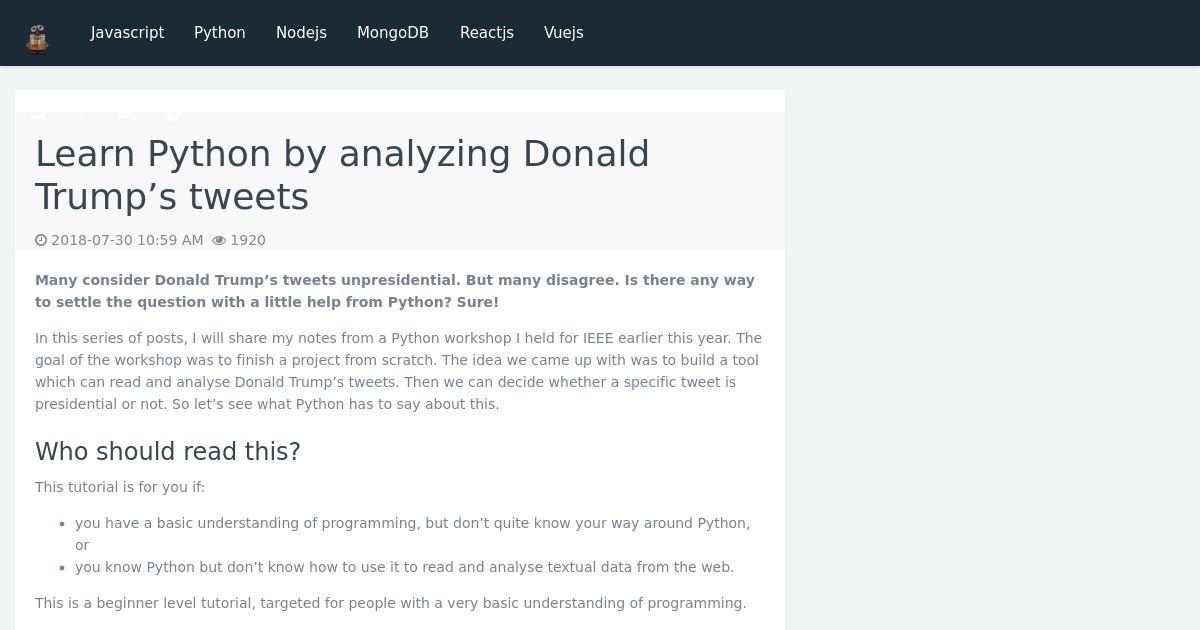The image size is (1200, 630).
Task: Select the Nodejs nav item
Action: click(301, 33)
